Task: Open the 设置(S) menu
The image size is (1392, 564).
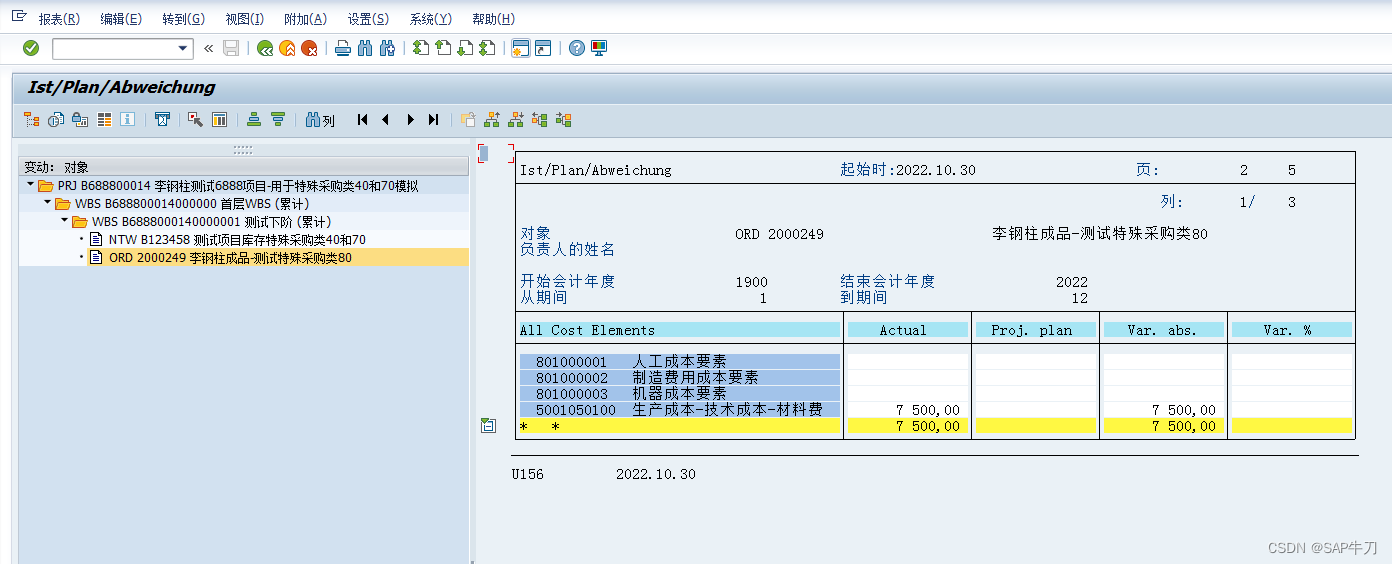Action: [x=368, y=19]
